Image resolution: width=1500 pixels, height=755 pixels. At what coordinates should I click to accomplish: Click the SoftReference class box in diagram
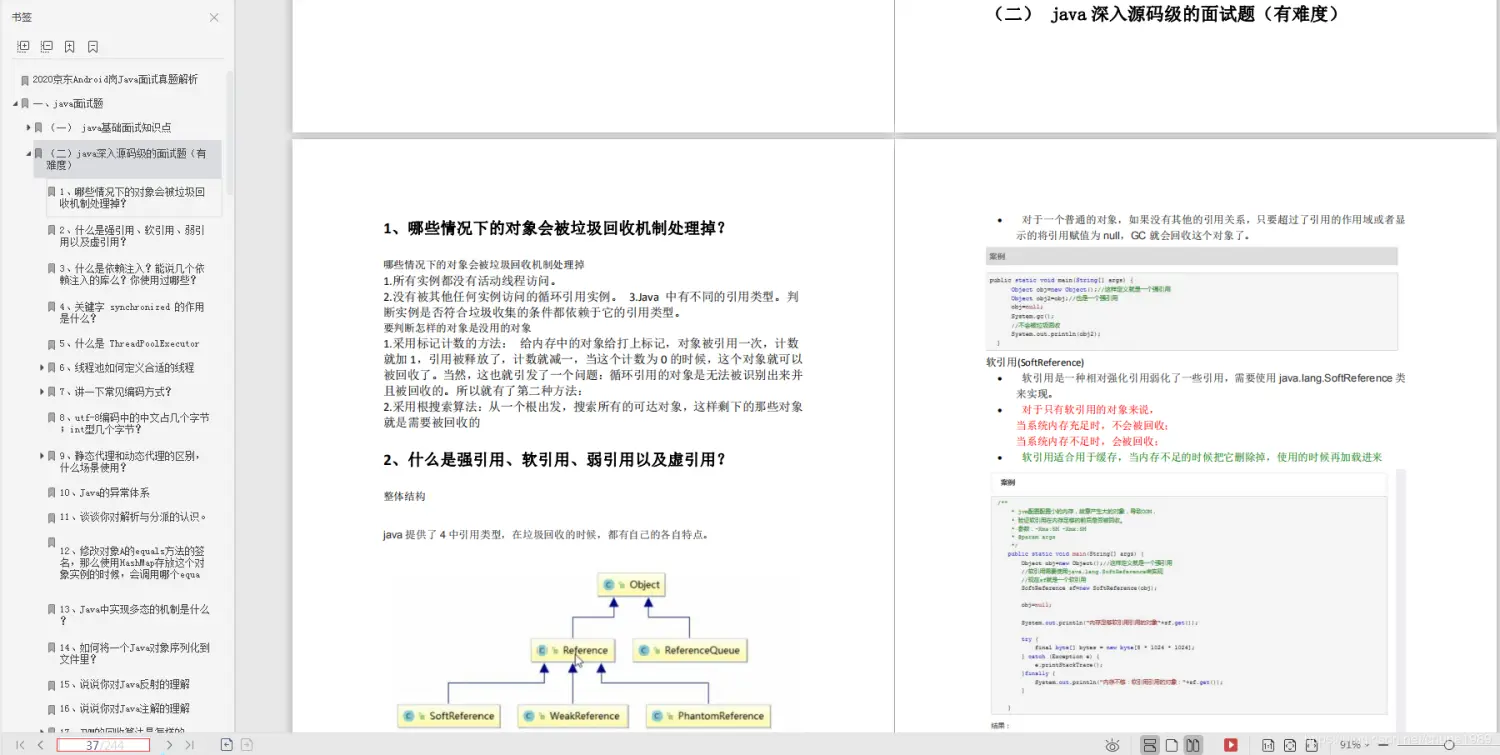click(x=449, y=716)
